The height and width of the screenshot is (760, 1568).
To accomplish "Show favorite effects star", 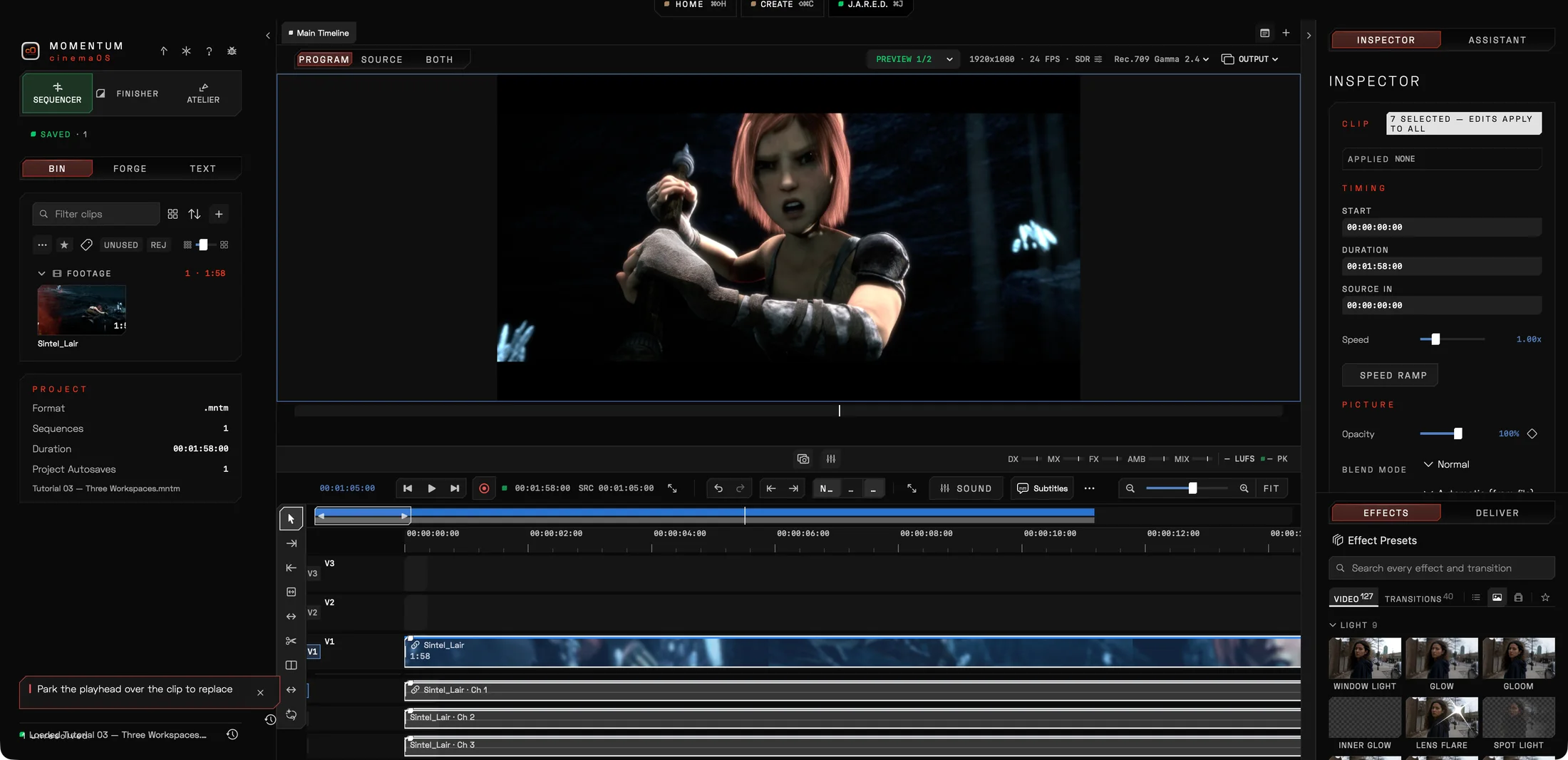I will (x=1545, y=597).
